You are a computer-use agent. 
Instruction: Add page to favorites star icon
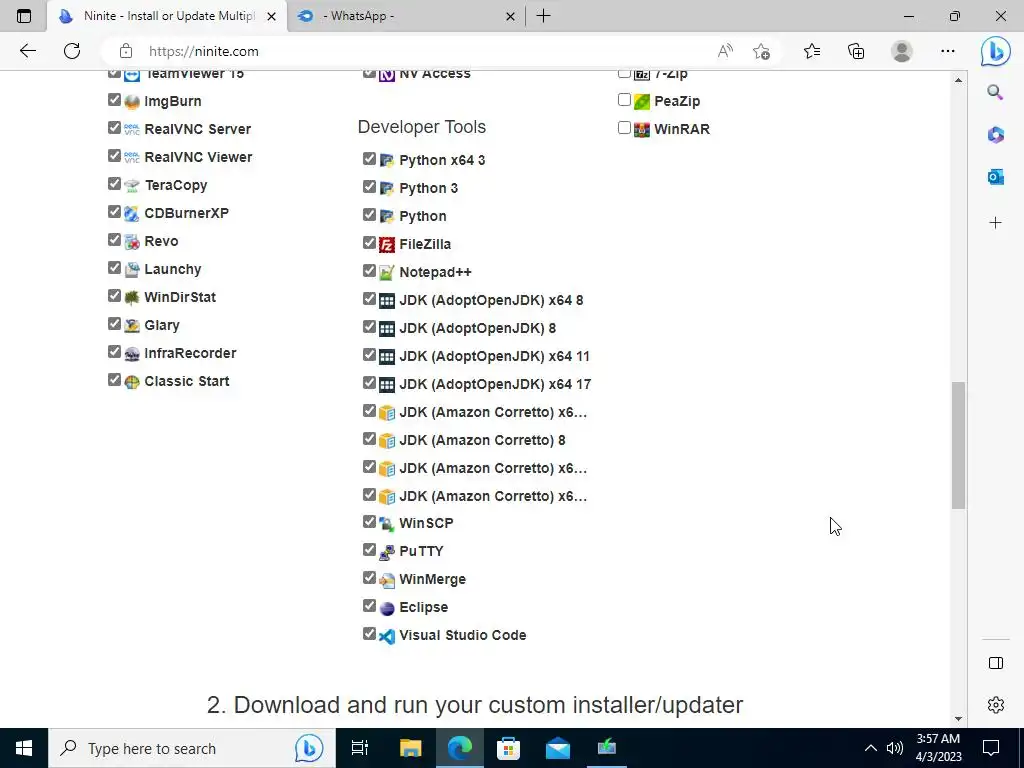coord(761,51)
